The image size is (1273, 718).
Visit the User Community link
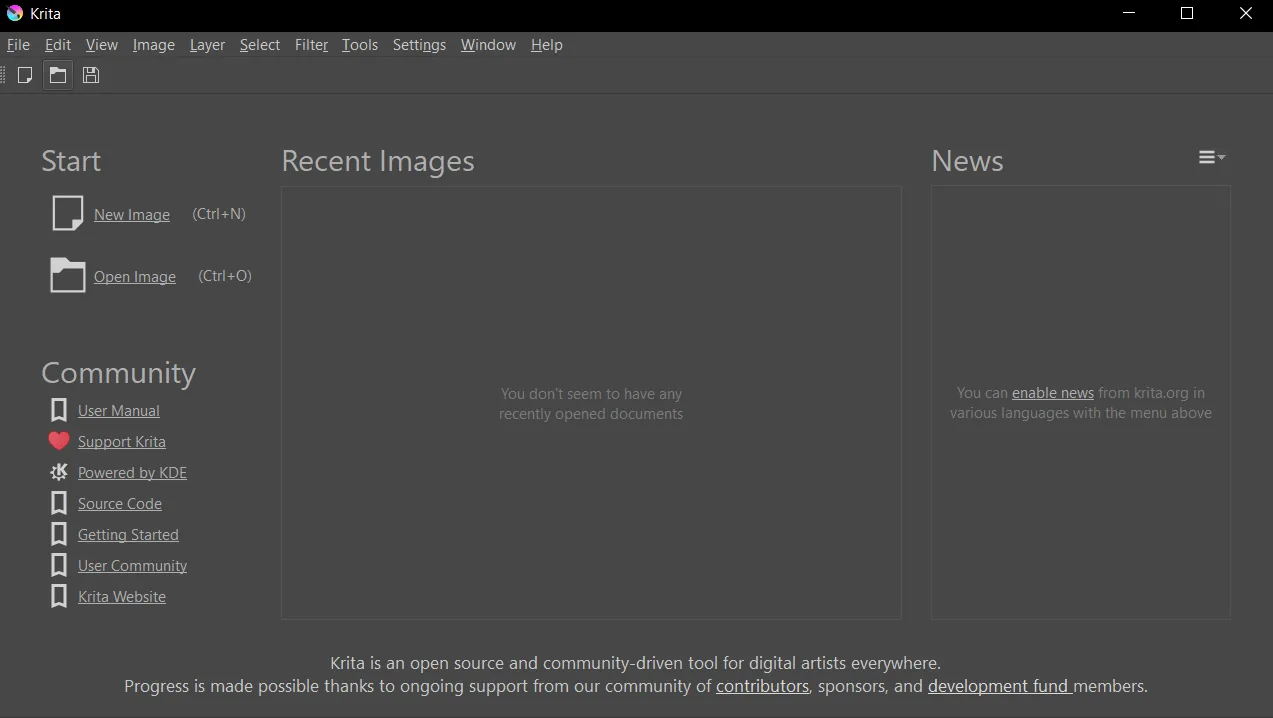click(x=133, y=566)
